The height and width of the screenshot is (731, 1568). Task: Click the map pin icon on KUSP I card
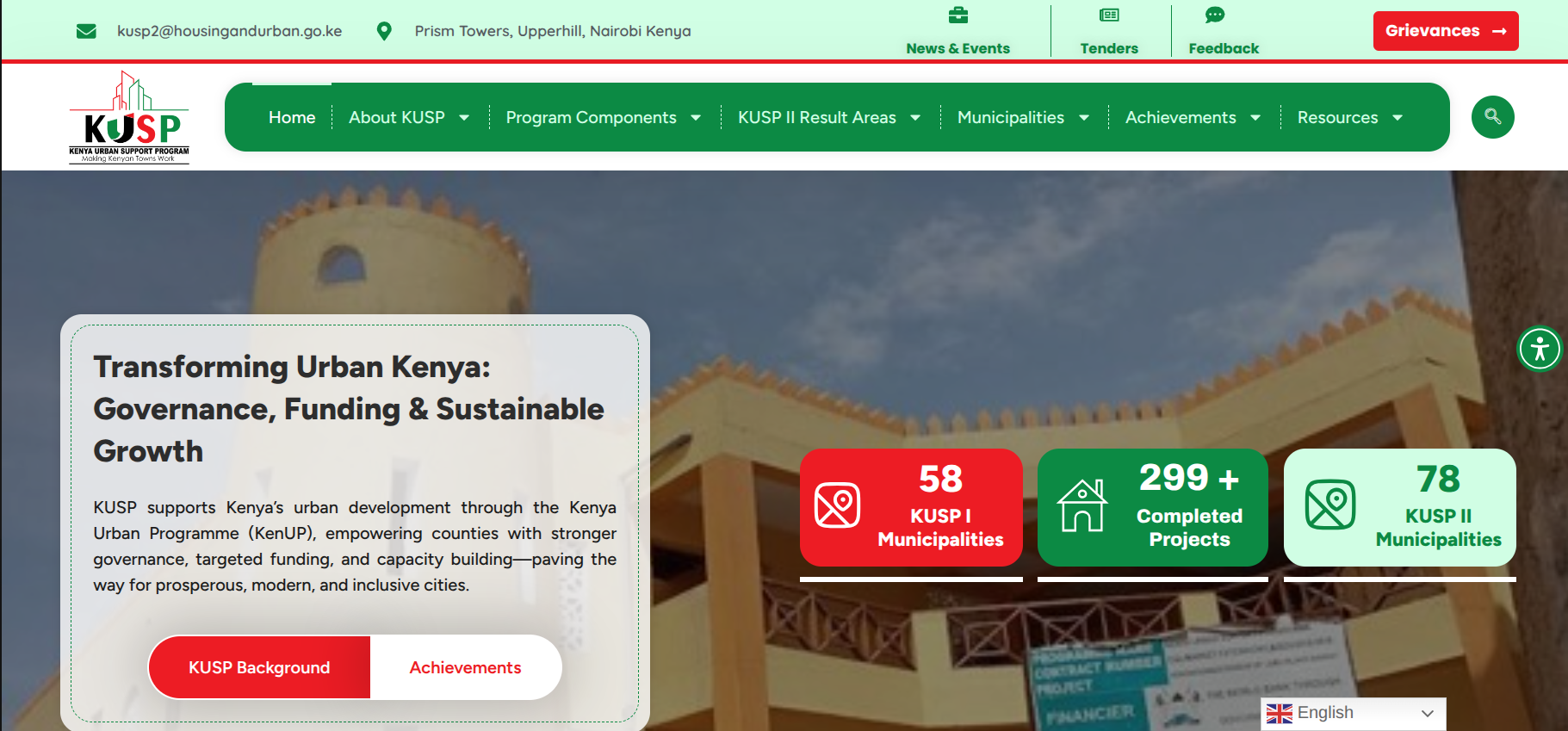tap(837, 505)
